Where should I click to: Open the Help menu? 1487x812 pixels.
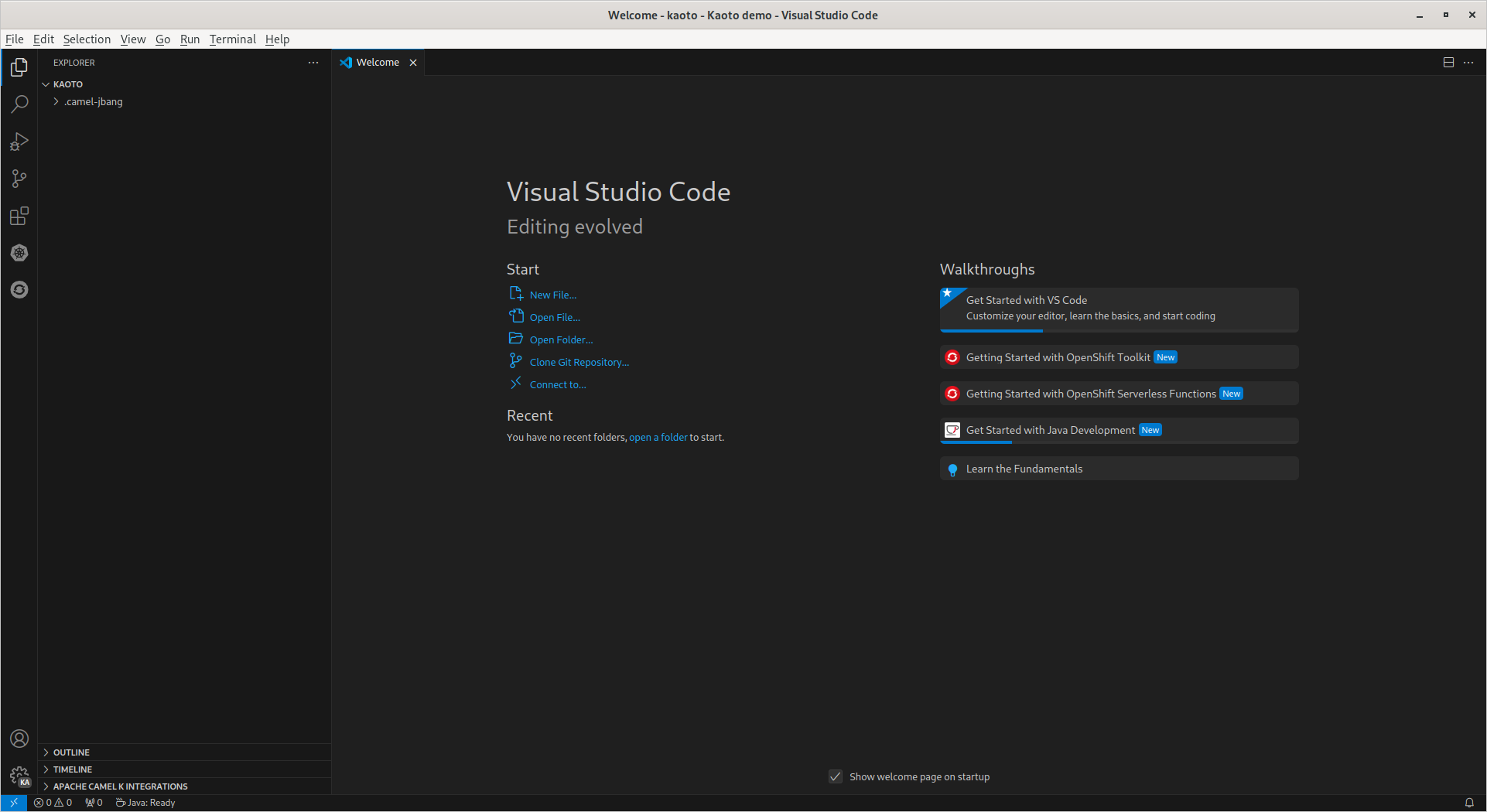tap(277, 39)
